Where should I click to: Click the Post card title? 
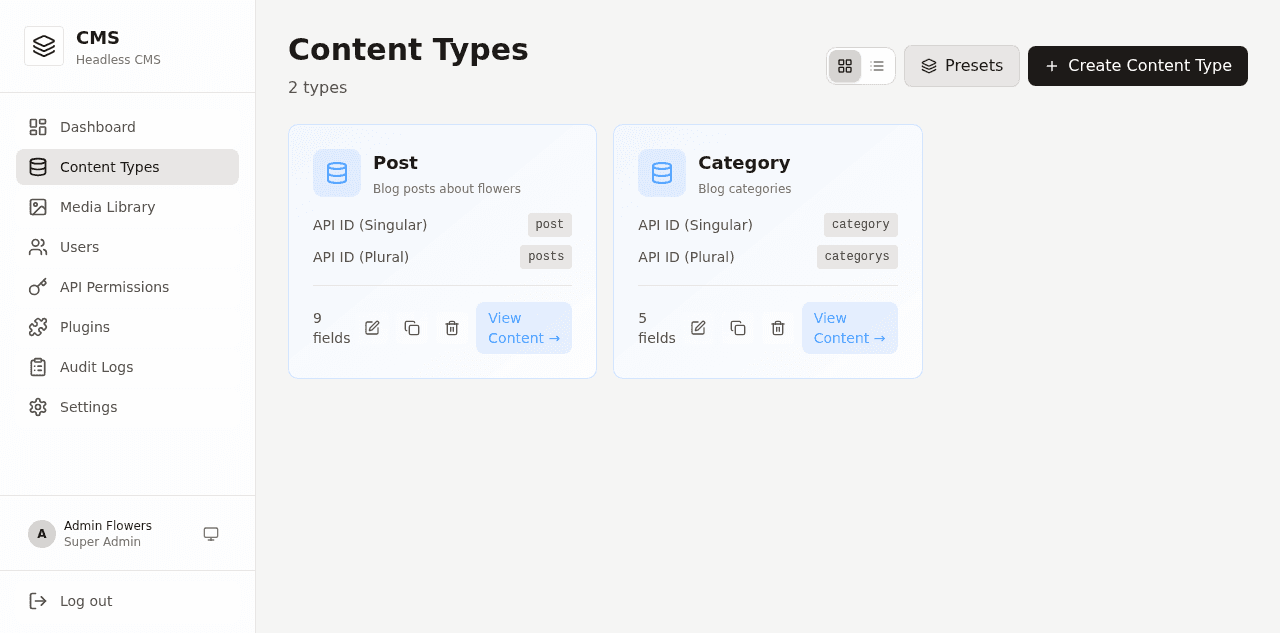395,163
